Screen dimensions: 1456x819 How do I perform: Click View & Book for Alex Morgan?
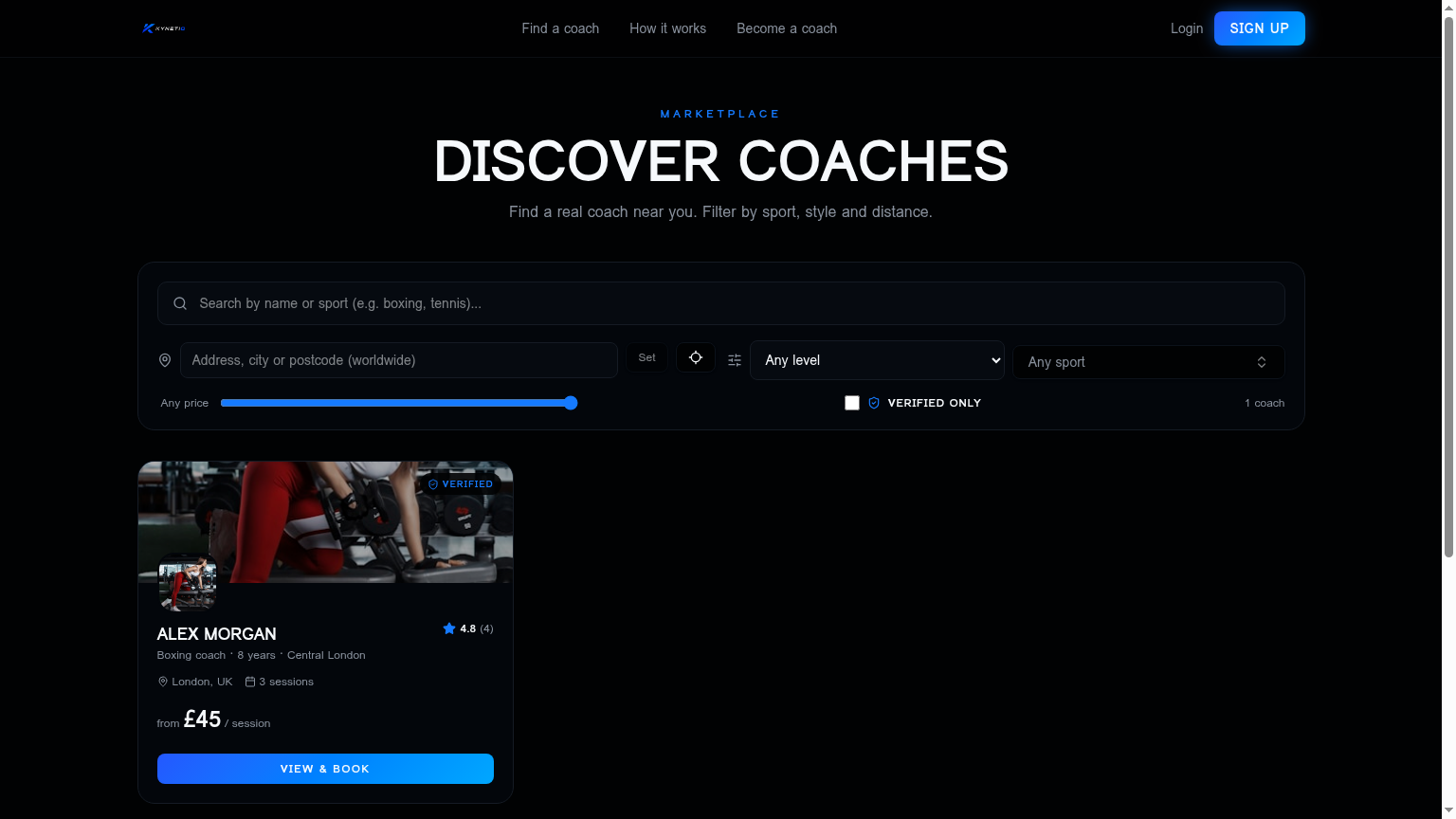tap(325, 769)
